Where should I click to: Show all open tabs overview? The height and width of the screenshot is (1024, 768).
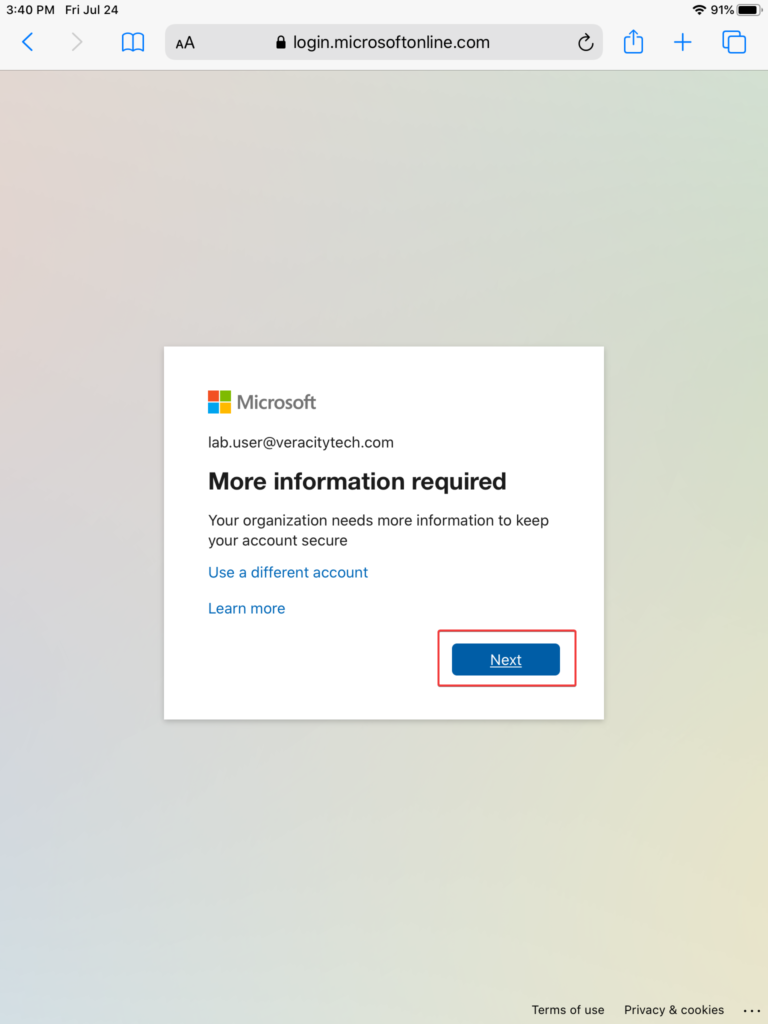[734, 42]
